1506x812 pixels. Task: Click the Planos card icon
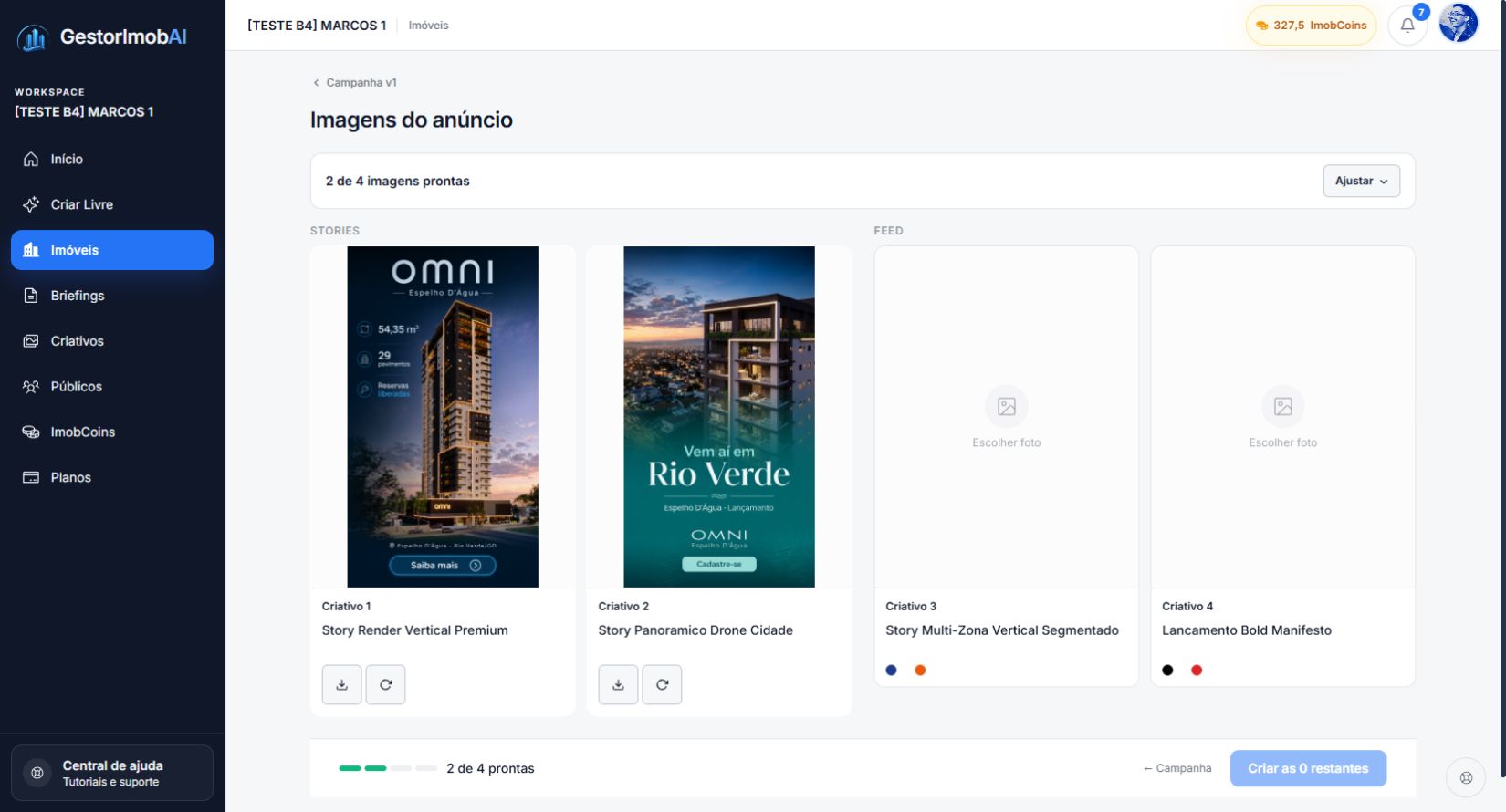(x=31, y=477)
